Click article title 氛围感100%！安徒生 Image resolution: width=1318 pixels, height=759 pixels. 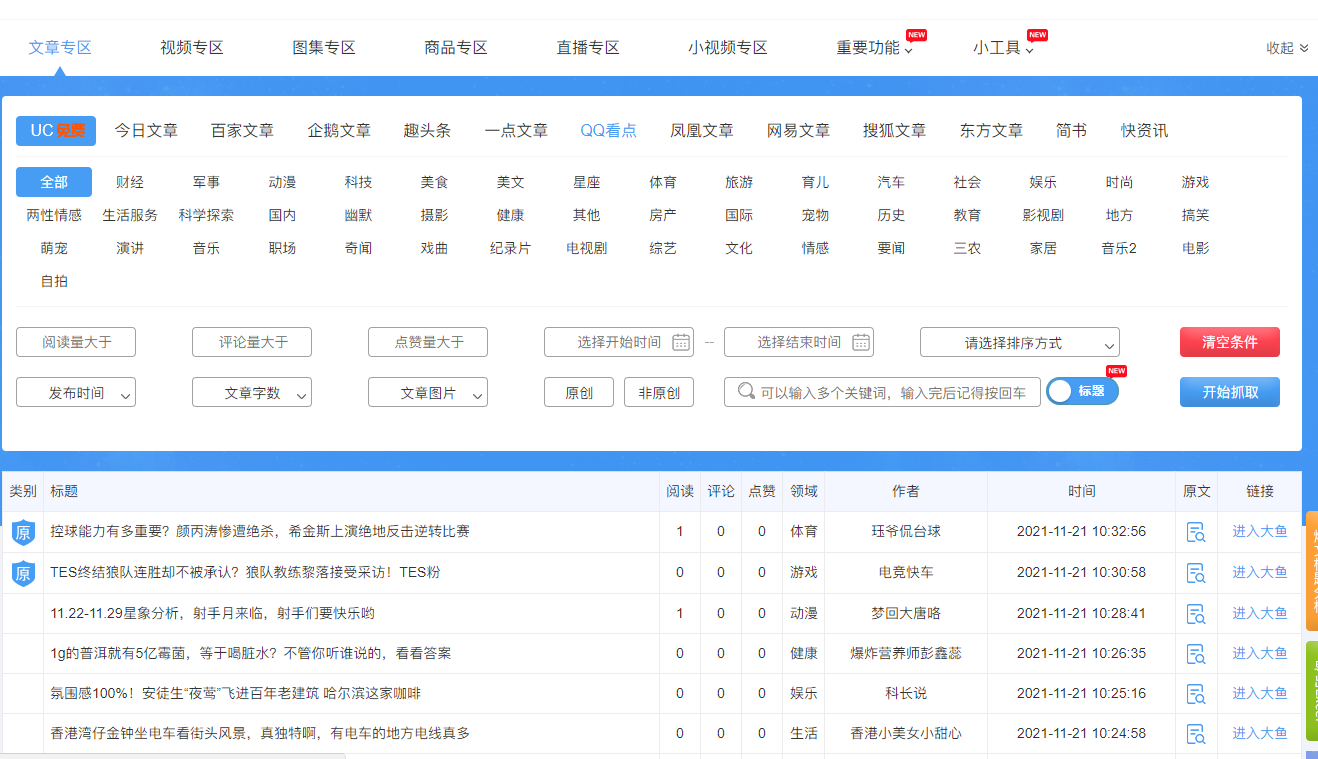point(235,693)
